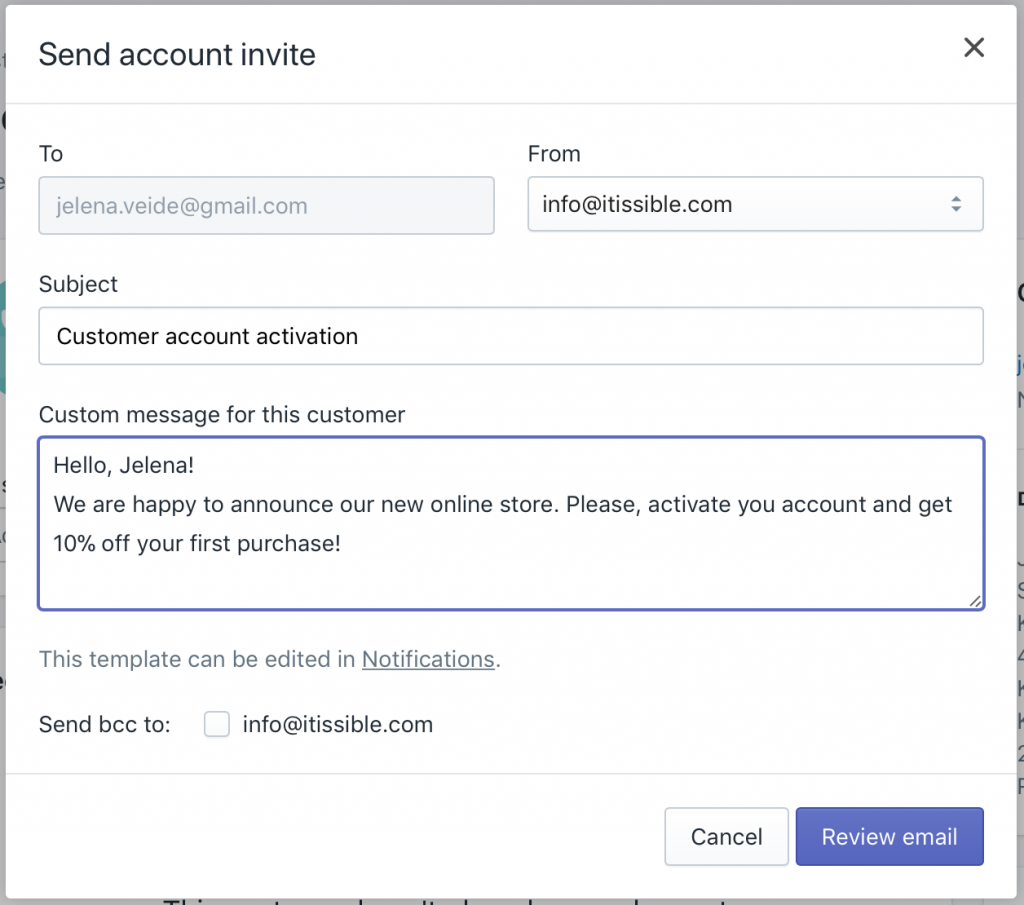This screenshot has height=905, width=1024.
Task: Cancel the account invite
Action: [726, 837]
